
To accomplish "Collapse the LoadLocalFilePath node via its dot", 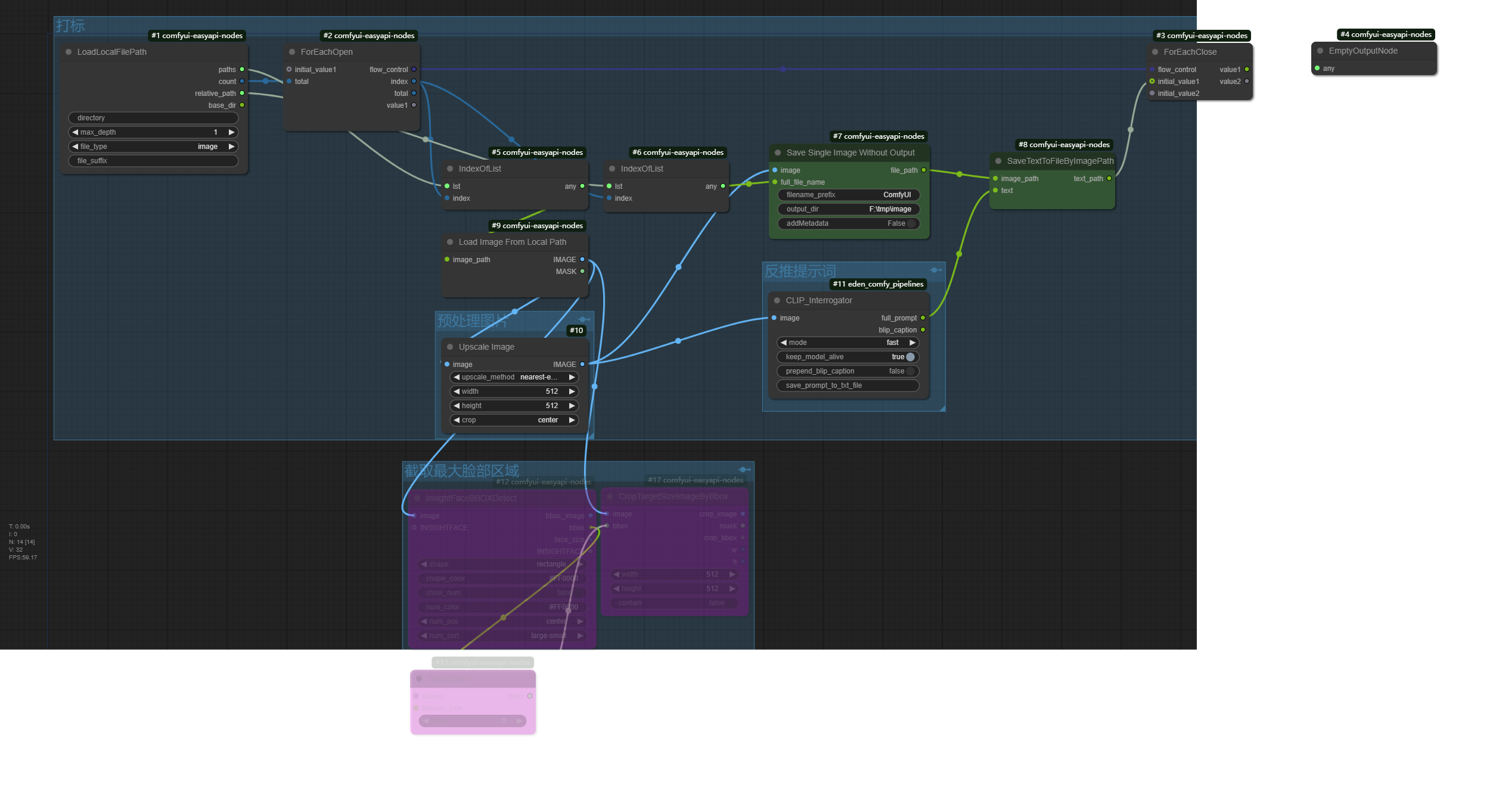I will point(69,52).
